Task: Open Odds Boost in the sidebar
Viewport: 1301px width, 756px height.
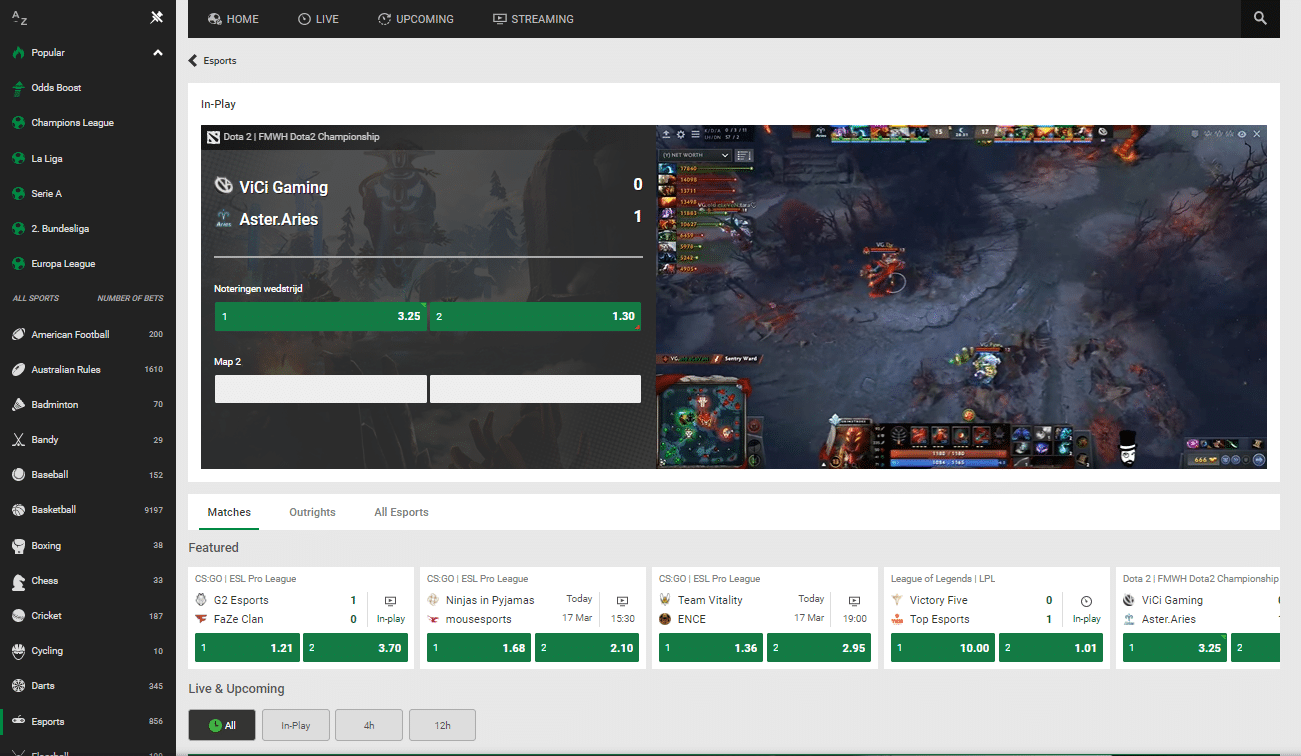Action: click(56, 88)
